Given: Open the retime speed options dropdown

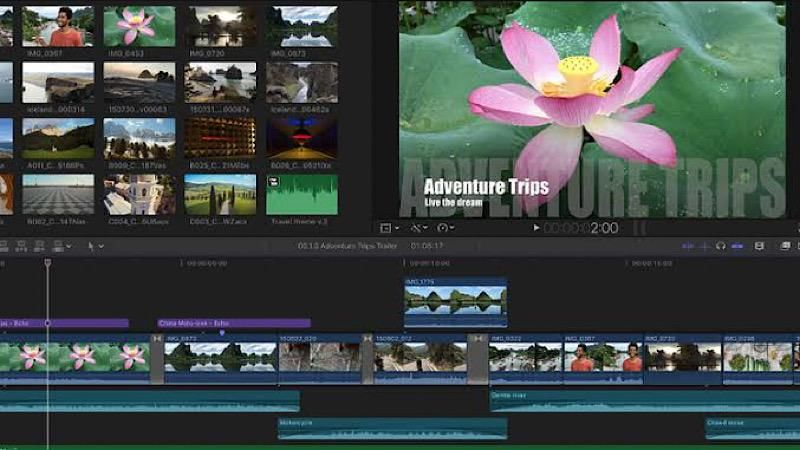Looking at the screenshot, I should point(444,228).
